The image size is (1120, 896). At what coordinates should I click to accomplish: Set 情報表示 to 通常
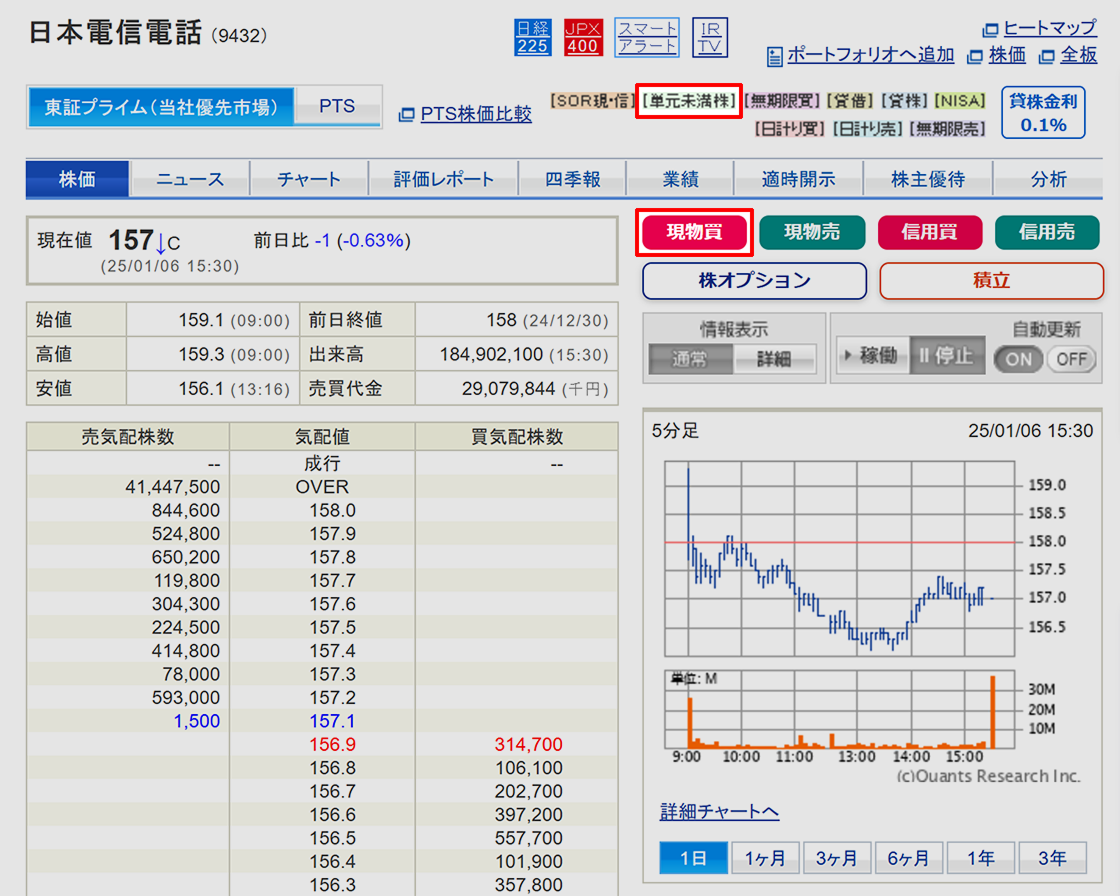click(690, 359)
